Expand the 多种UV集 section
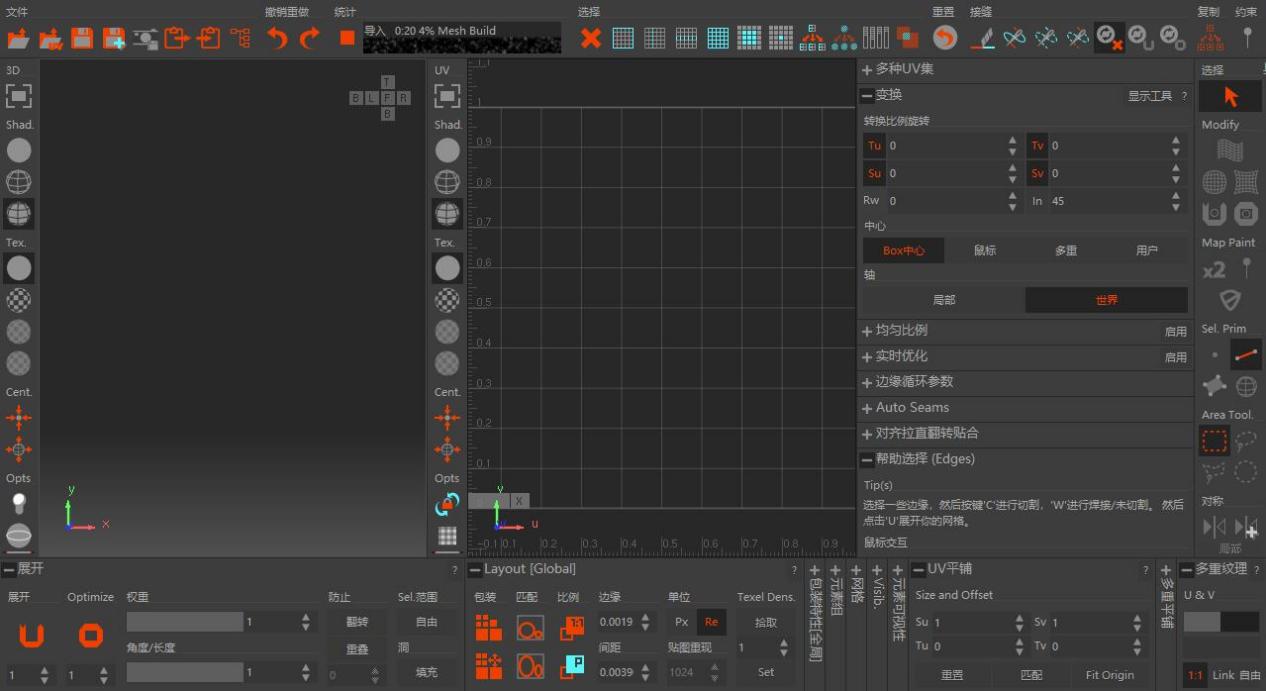This screenshot has width=1266, height=691. tap(904, 69)
